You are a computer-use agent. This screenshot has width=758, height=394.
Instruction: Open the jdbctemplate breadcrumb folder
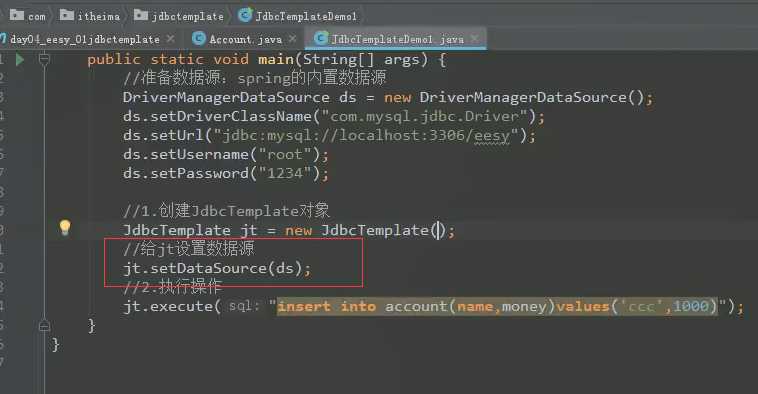pyautogui.click(x=179, y=16)
